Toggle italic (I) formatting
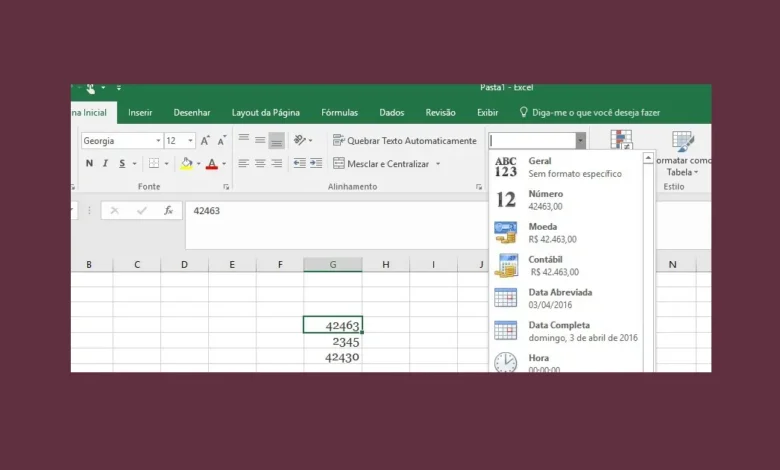The image size is (780, 470). (105, 163)
